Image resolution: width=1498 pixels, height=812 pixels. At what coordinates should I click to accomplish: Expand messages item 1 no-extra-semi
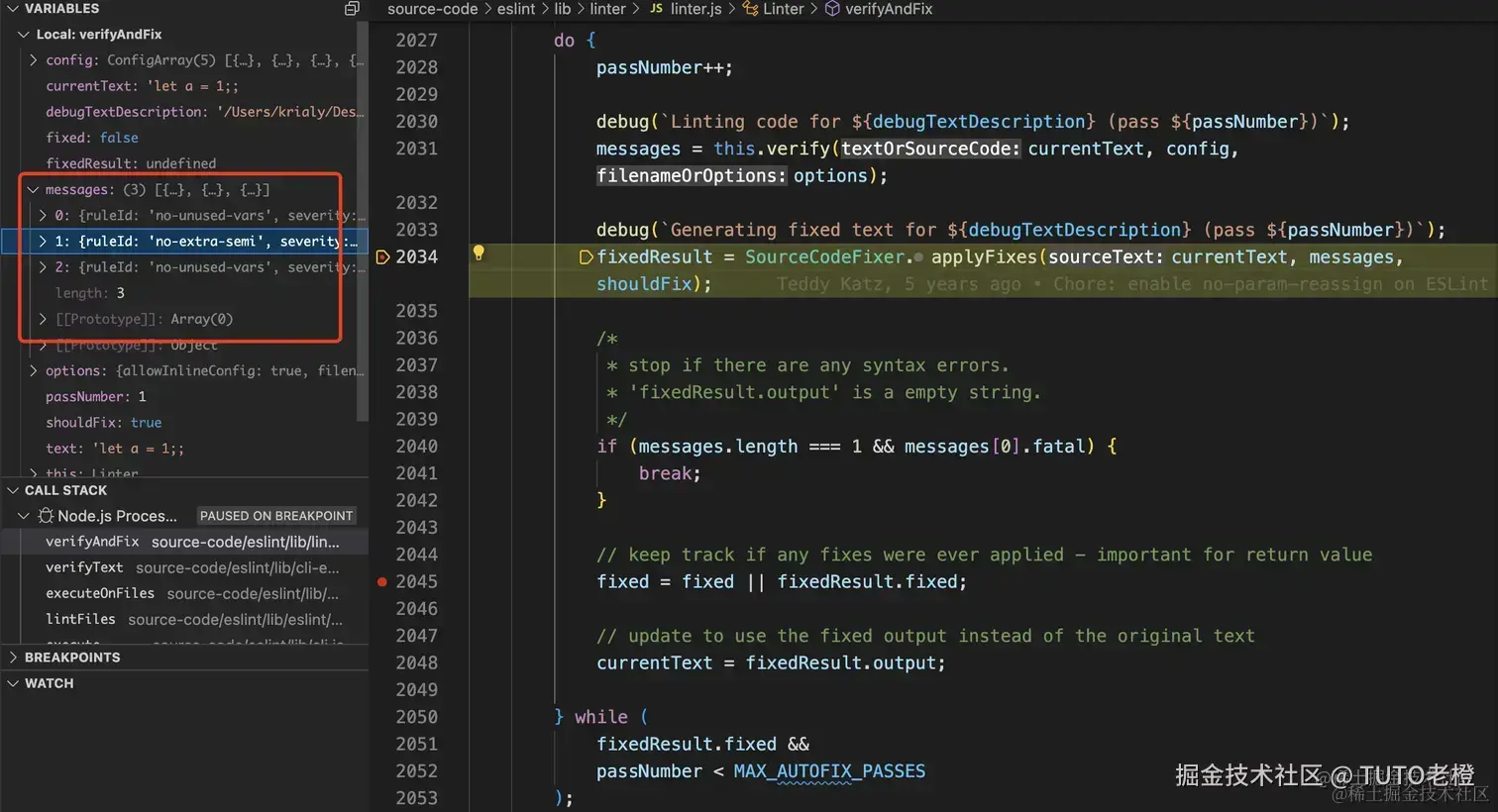click(x=43, y=242)
